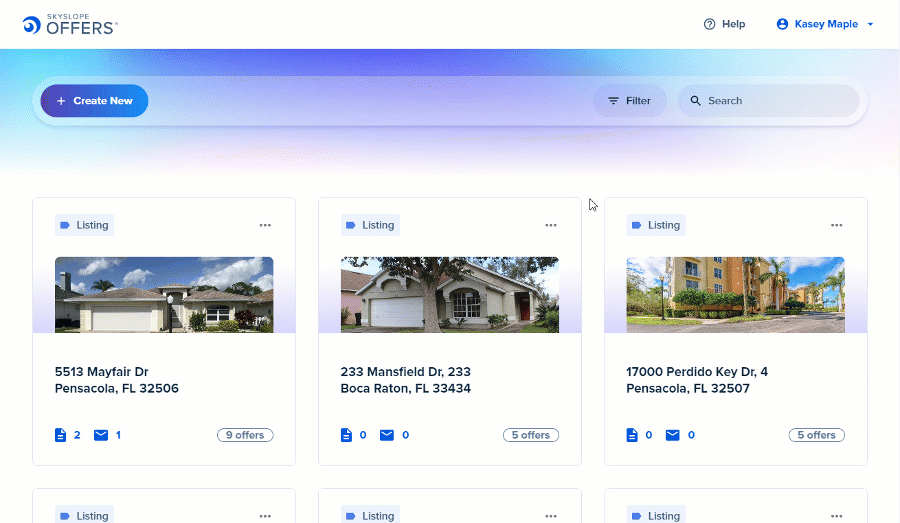Open more options for 233 Mansfield Dr
This screenshot has height=523, width=900.
(x=551, y=225)
